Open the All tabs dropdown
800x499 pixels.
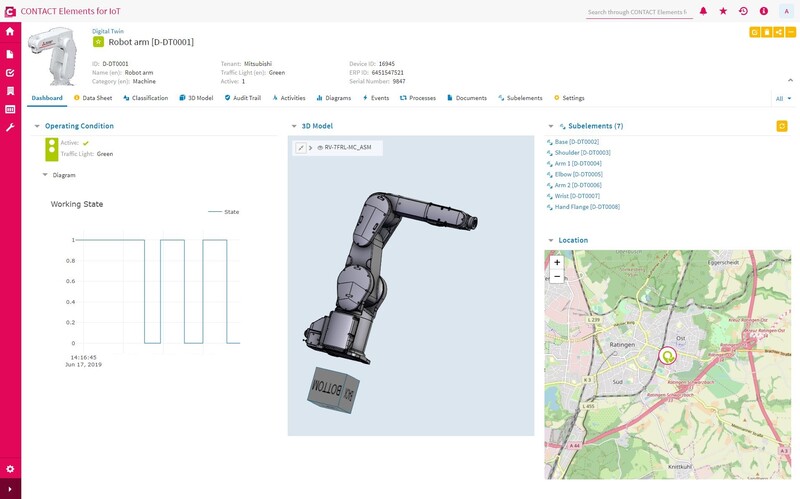point(783,99)
